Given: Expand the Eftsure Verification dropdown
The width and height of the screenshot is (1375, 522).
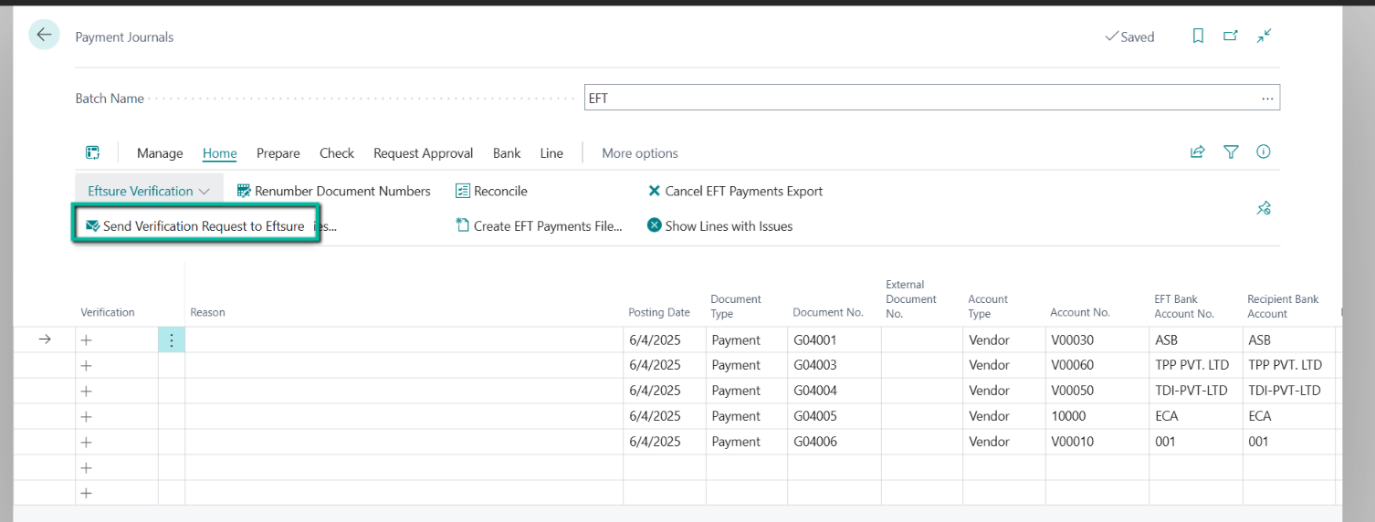Looking at the screenshot, I should [x=149, y=191].
